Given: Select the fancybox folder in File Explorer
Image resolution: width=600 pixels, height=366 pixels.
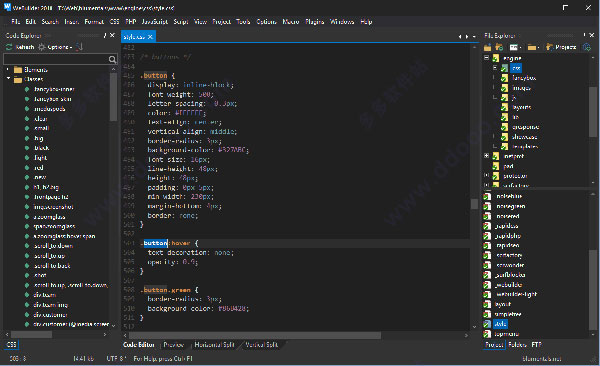Looking at the screenshot, I should click(524, 78).
